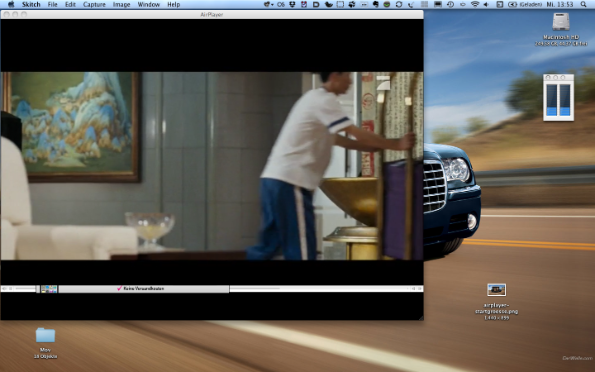Click the Evernote elephant menu bar icon
The width and height of the screenshot is (595, 372).
(x=376, y=5)
